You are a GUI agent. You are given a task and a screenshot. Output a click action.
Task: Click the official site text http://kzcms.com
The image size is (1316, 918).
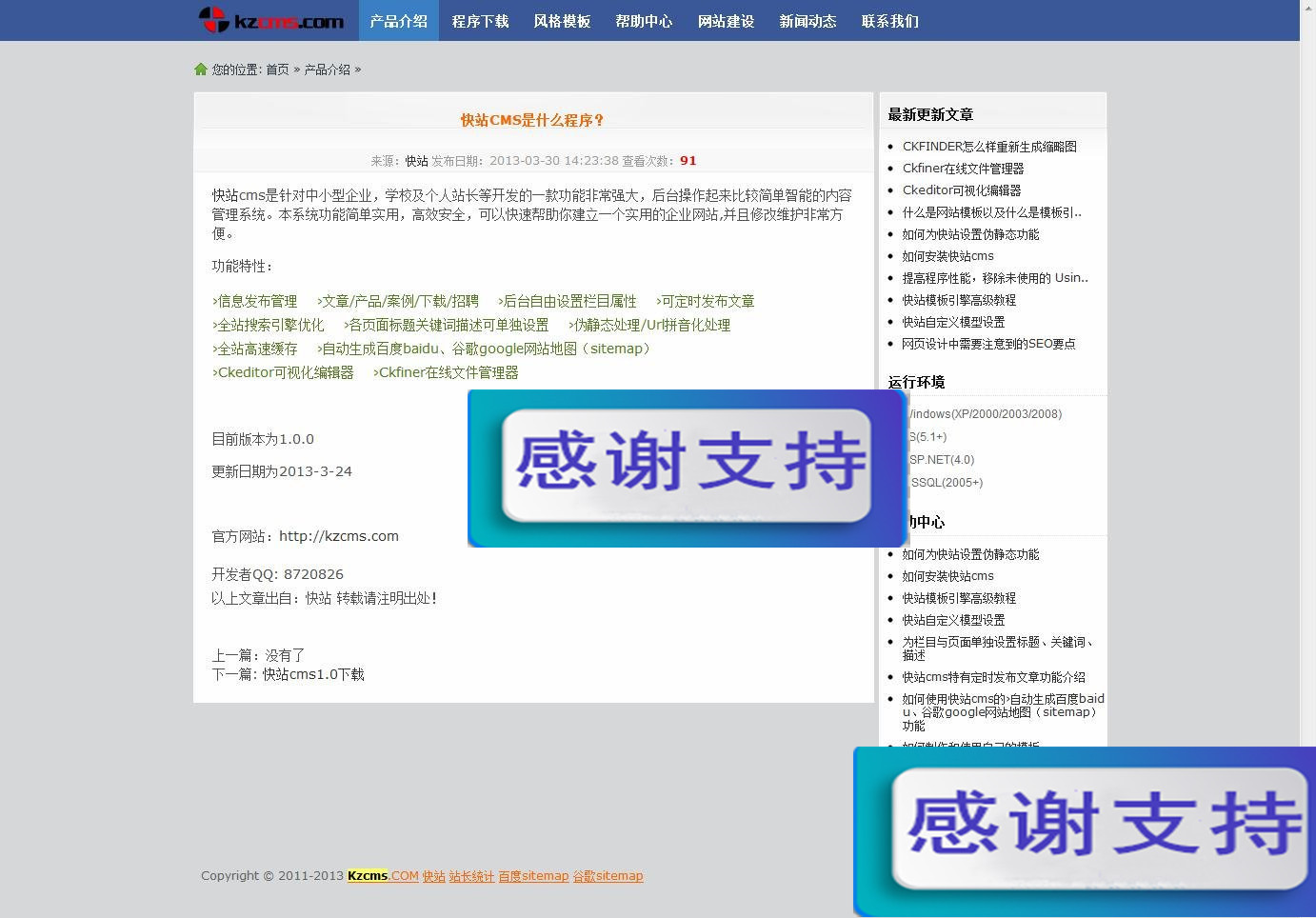coord(339,536)
